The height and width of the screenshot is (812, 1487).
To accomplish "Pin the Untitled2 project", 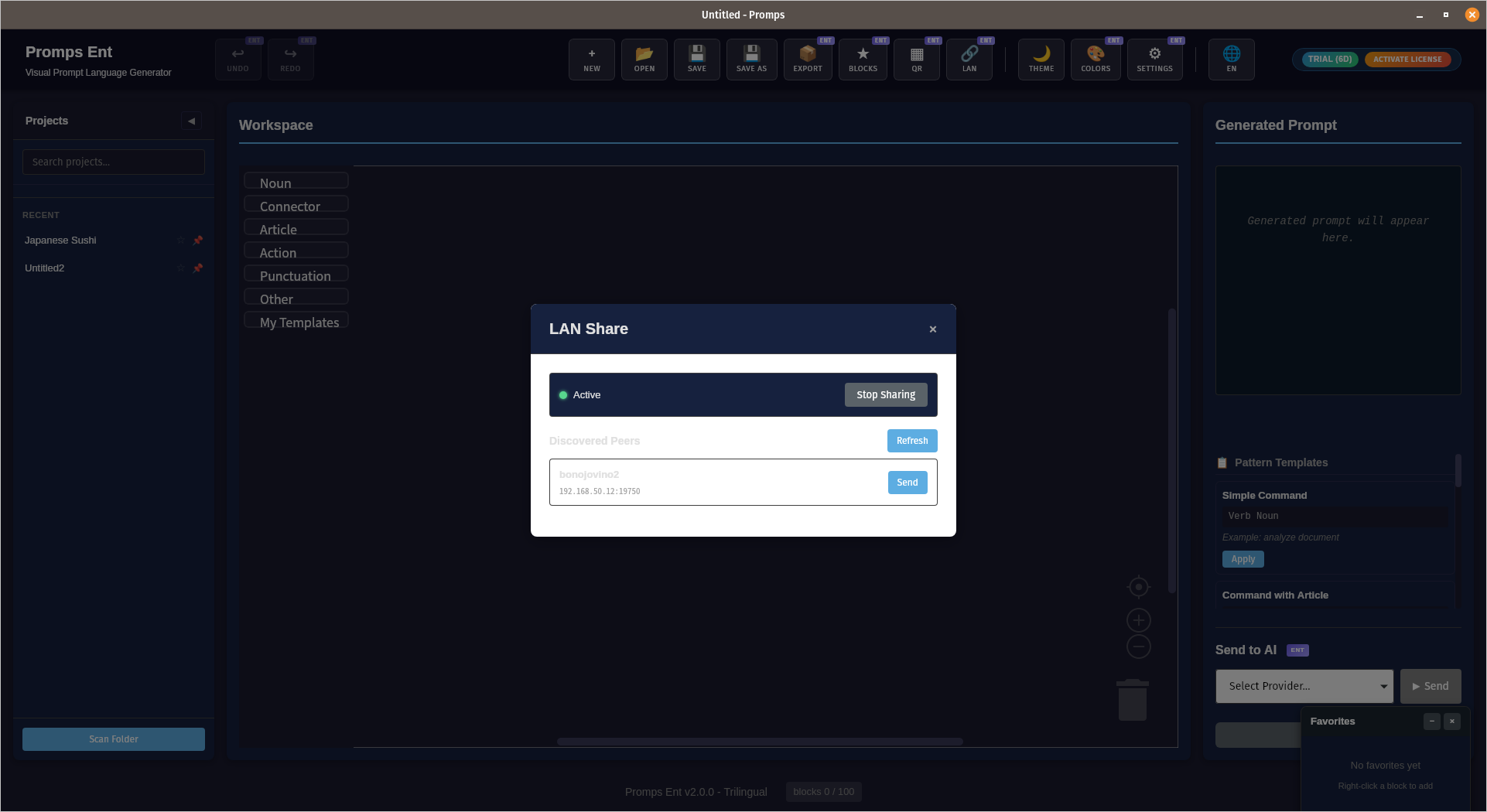I will click(198, 268).
